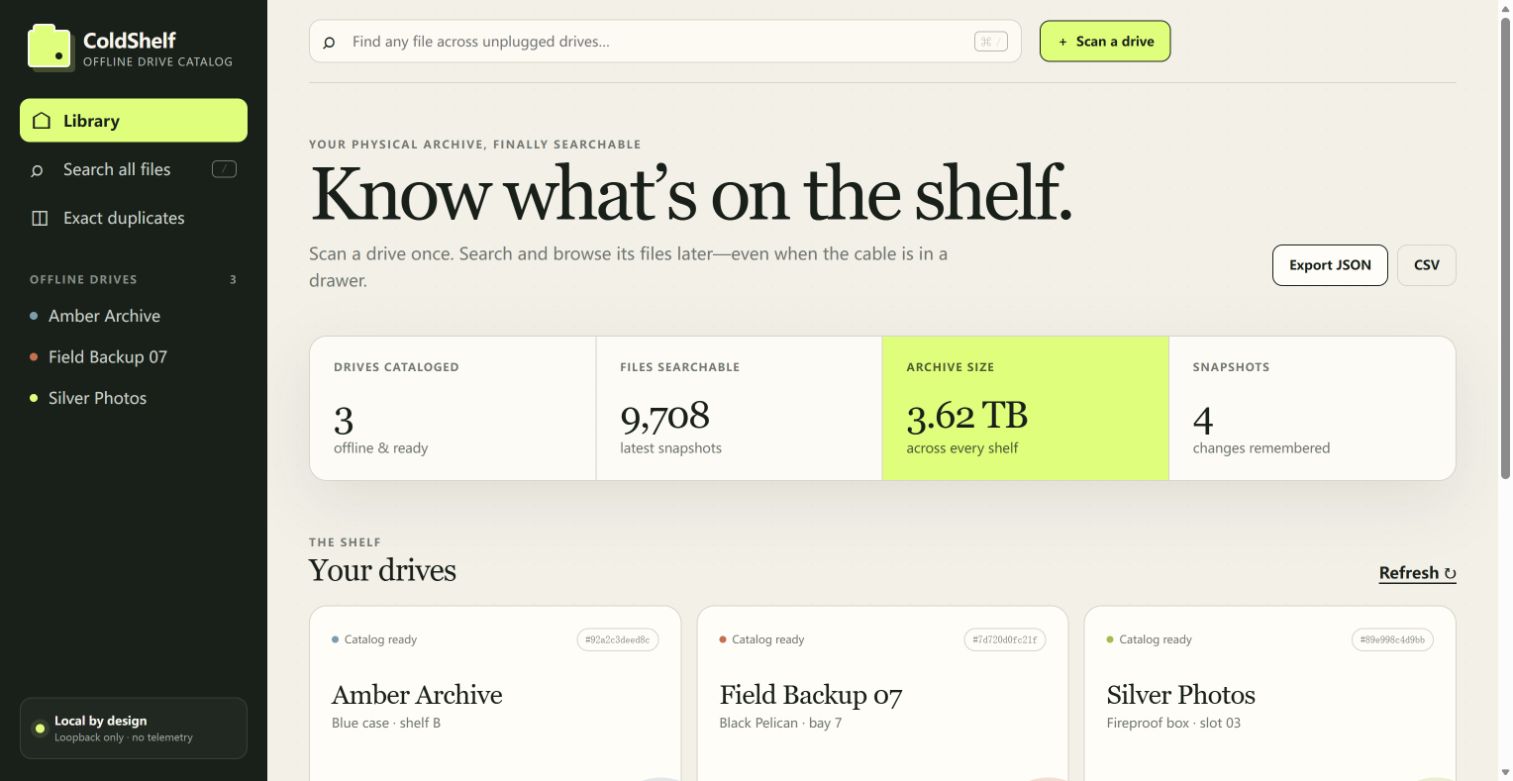Export the catalog as JSON
Viewport: 1513px width, 781px height.
pos(1330,265)
